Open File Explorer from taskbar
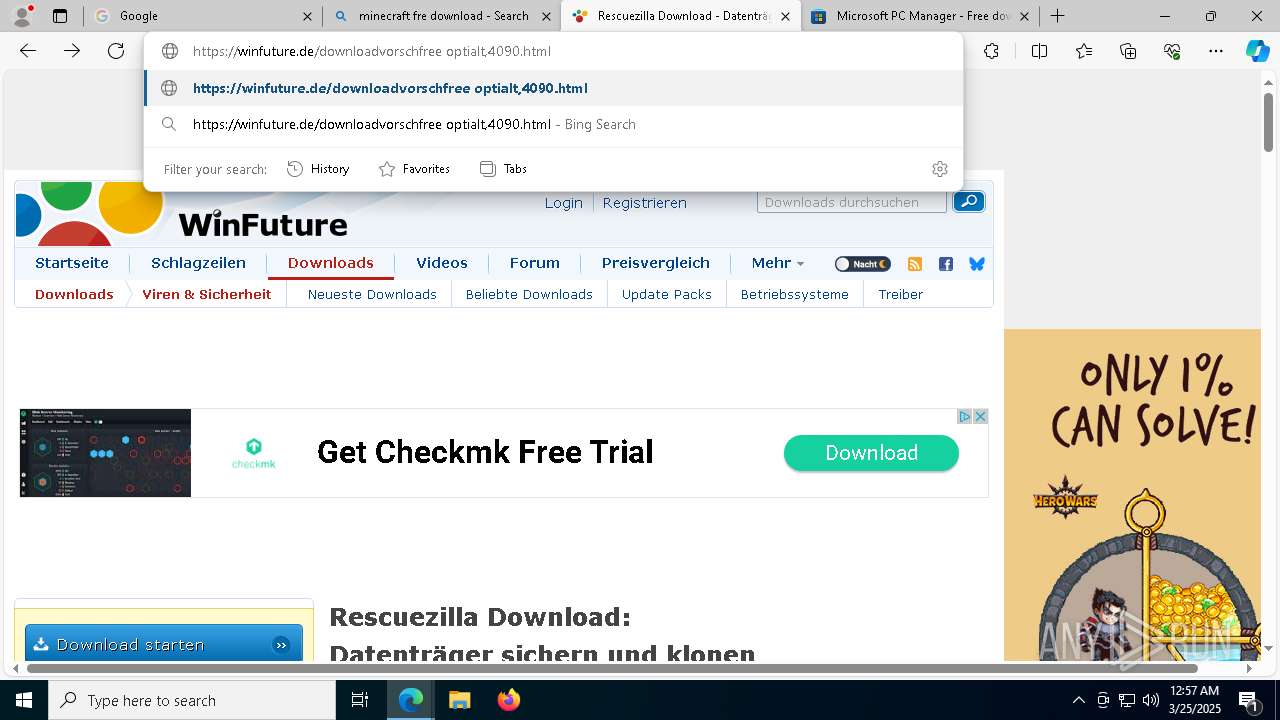Image resolution: width=1280 pixels, height=720 pixels. [x=459, y=700]
